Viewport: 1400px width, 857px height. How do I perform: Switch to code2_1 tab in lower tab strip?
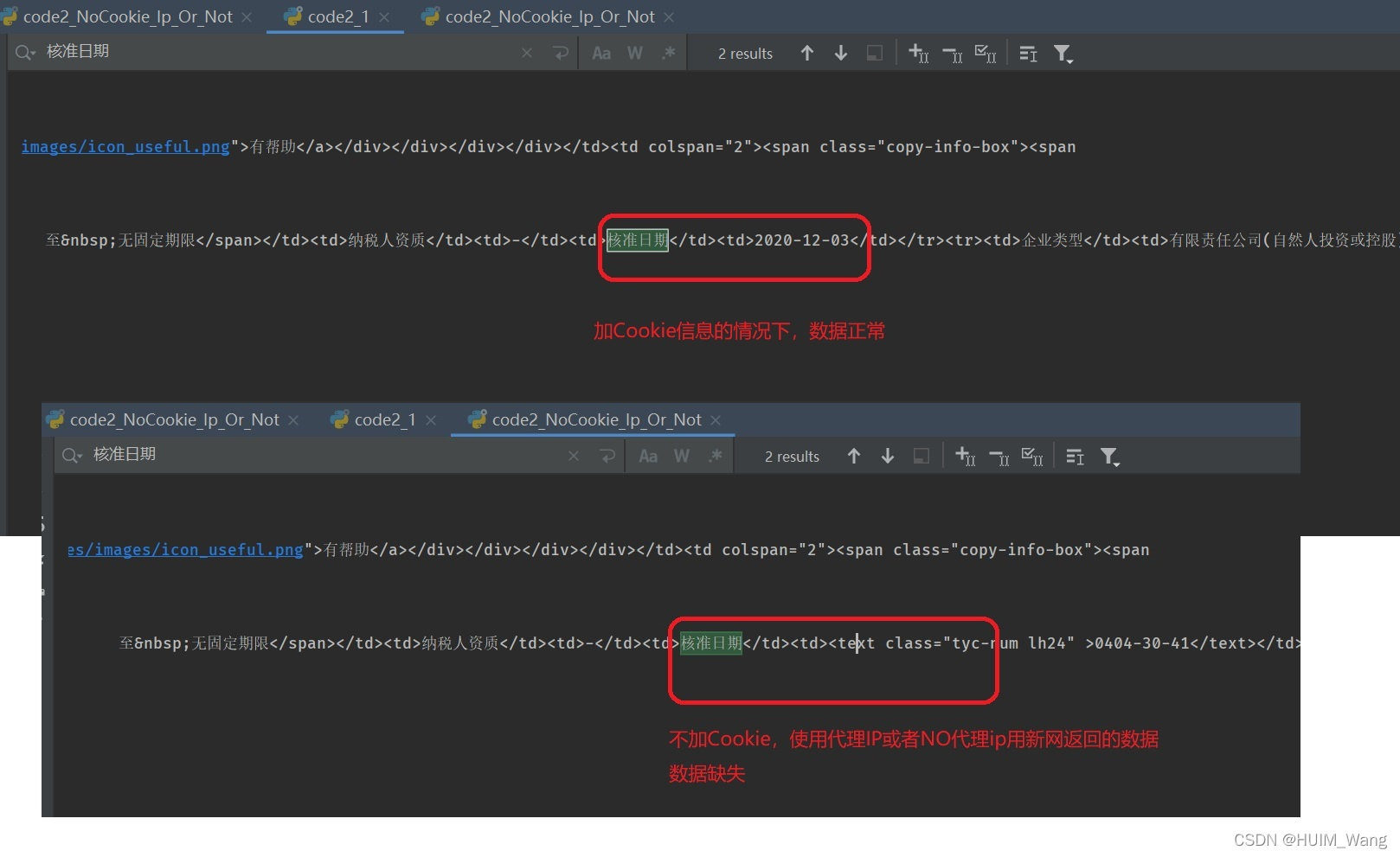(384, 419)
